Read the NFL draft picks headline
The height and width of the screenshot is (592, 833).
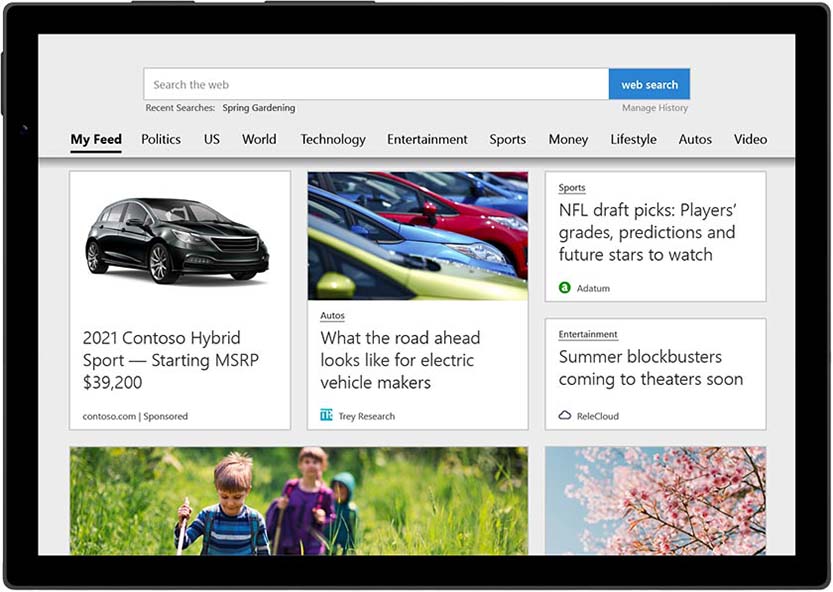tap(647, 232)
